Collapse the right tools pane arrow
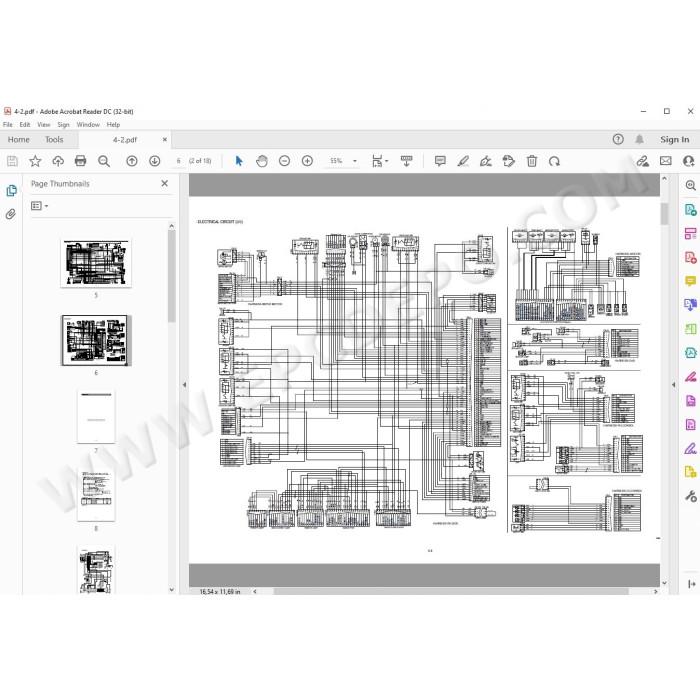The image size is (700, 700). click(x=674, y=384)
